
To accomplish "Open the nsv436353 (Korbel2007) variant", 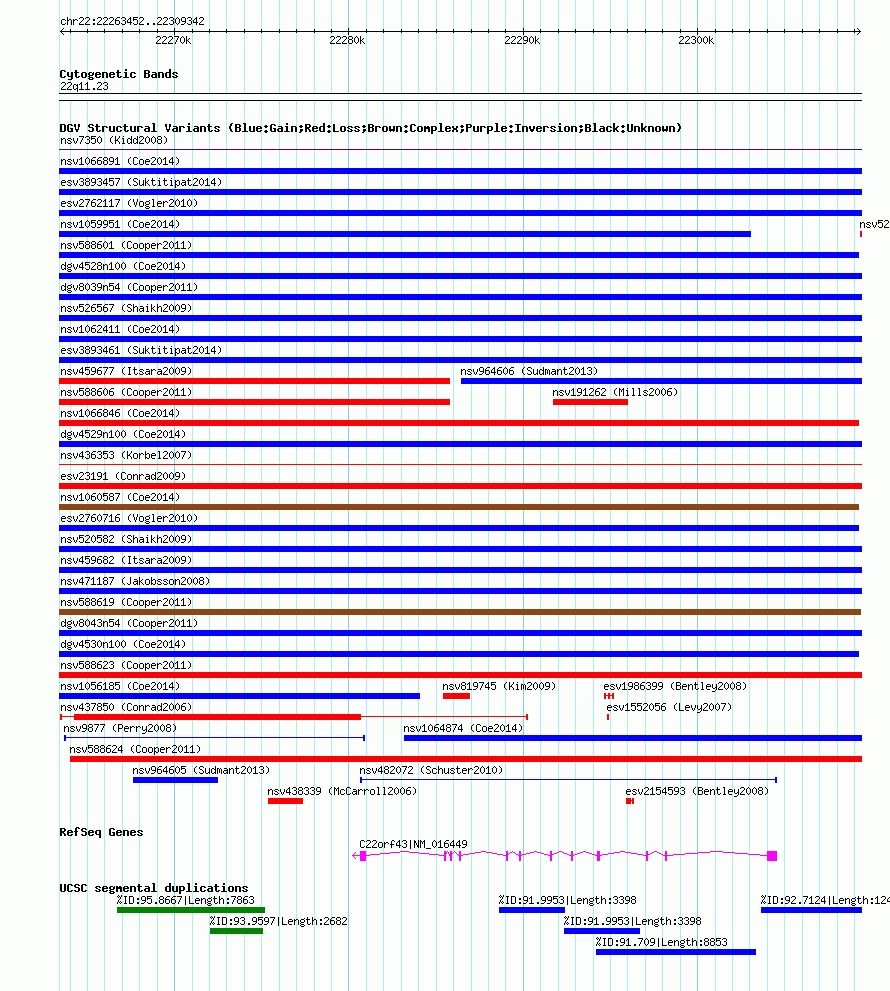I will pyautogui.click(x=126, y=455).
